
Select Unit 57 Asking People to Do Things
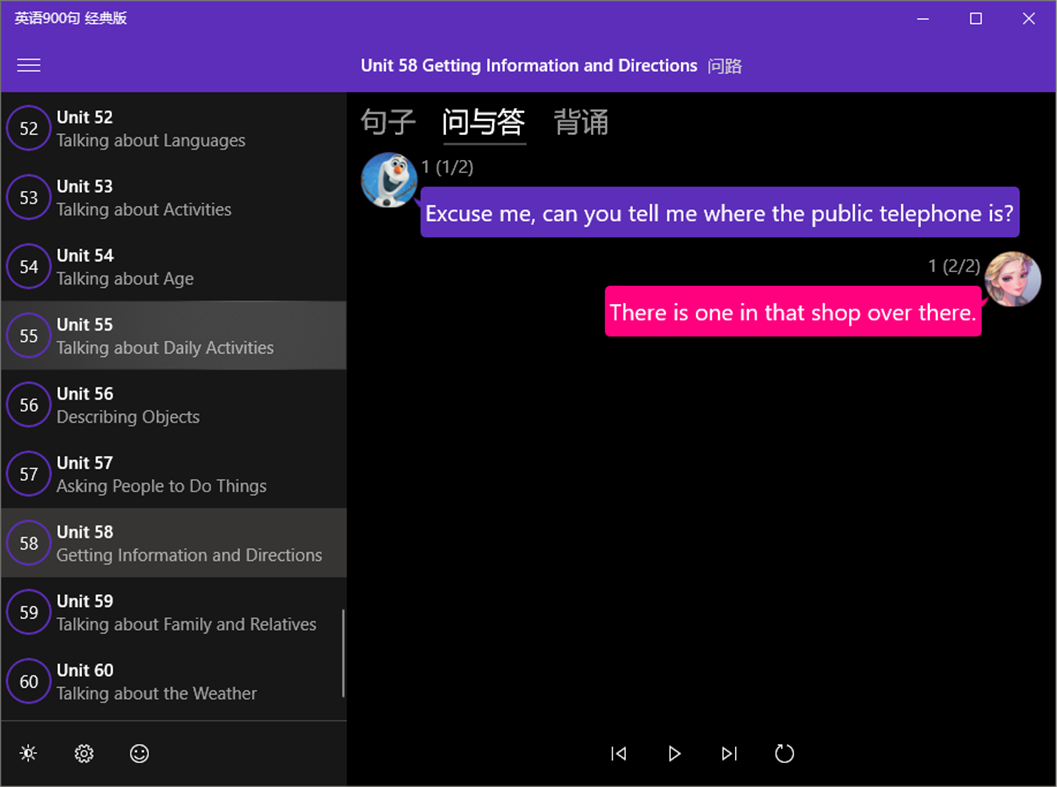[173, 473]
